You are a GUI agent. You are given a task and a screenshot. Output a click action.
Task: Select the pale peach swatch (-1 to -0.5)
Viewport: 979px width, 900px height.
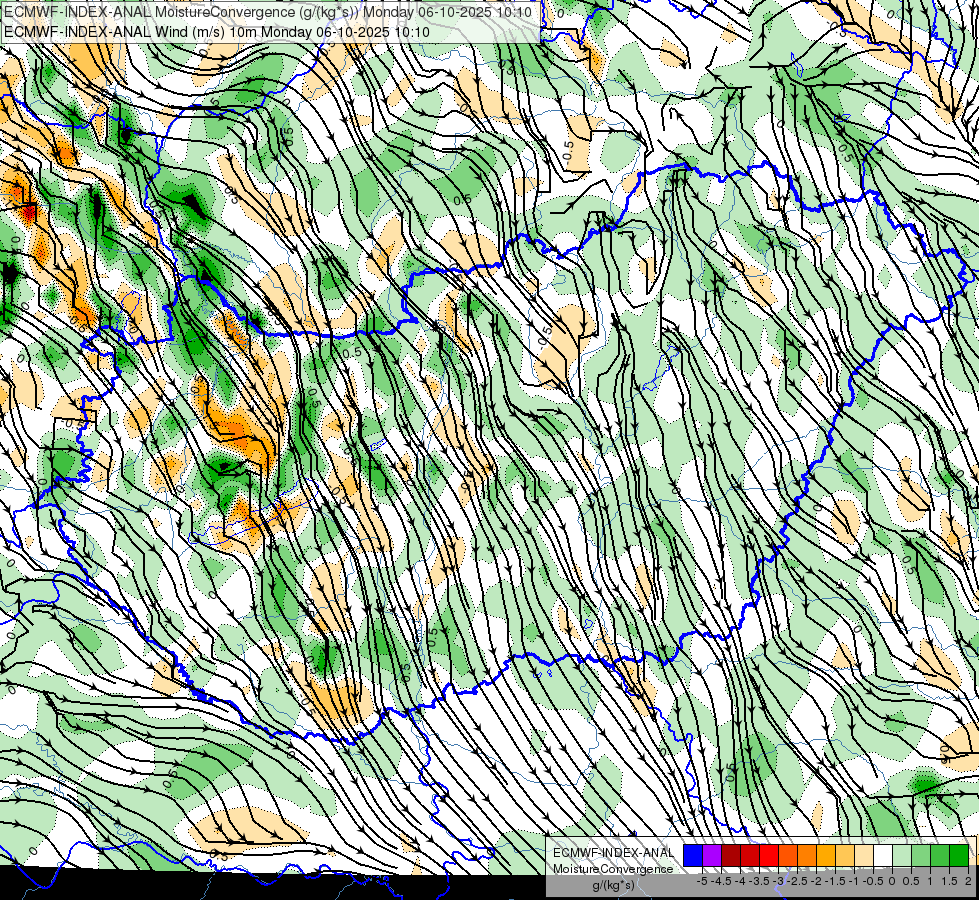click(864, 855)
